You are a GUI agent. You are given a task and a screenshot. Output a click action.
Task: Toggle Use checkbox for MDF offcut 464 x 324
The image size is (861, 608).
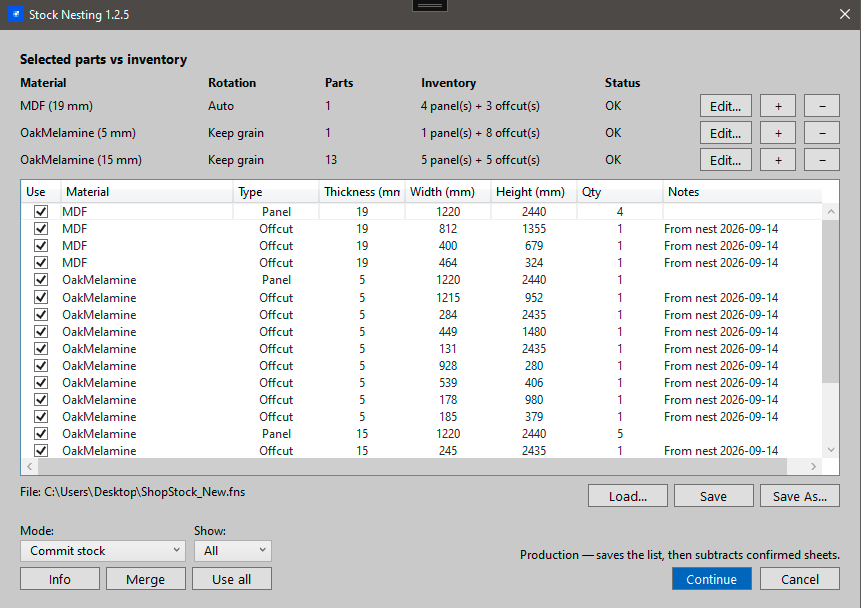click(41, 263)
